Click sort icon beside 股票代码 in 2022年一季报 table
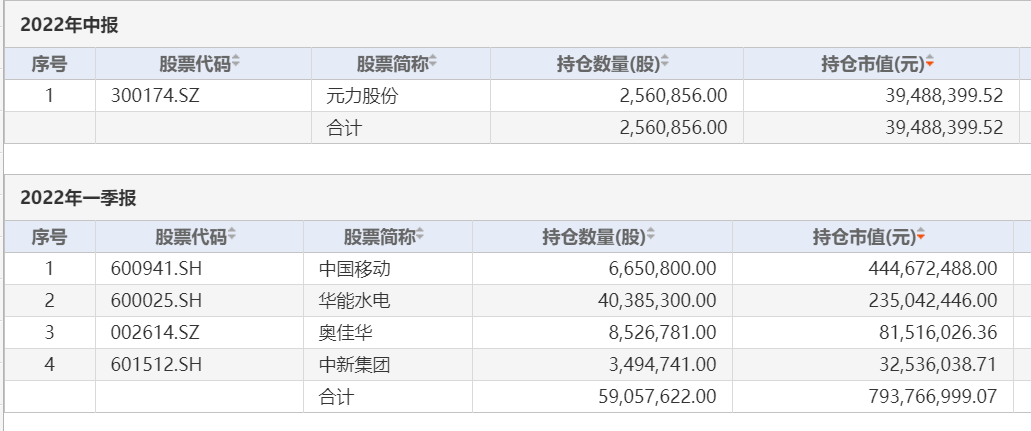 click(x=232, y=237)
